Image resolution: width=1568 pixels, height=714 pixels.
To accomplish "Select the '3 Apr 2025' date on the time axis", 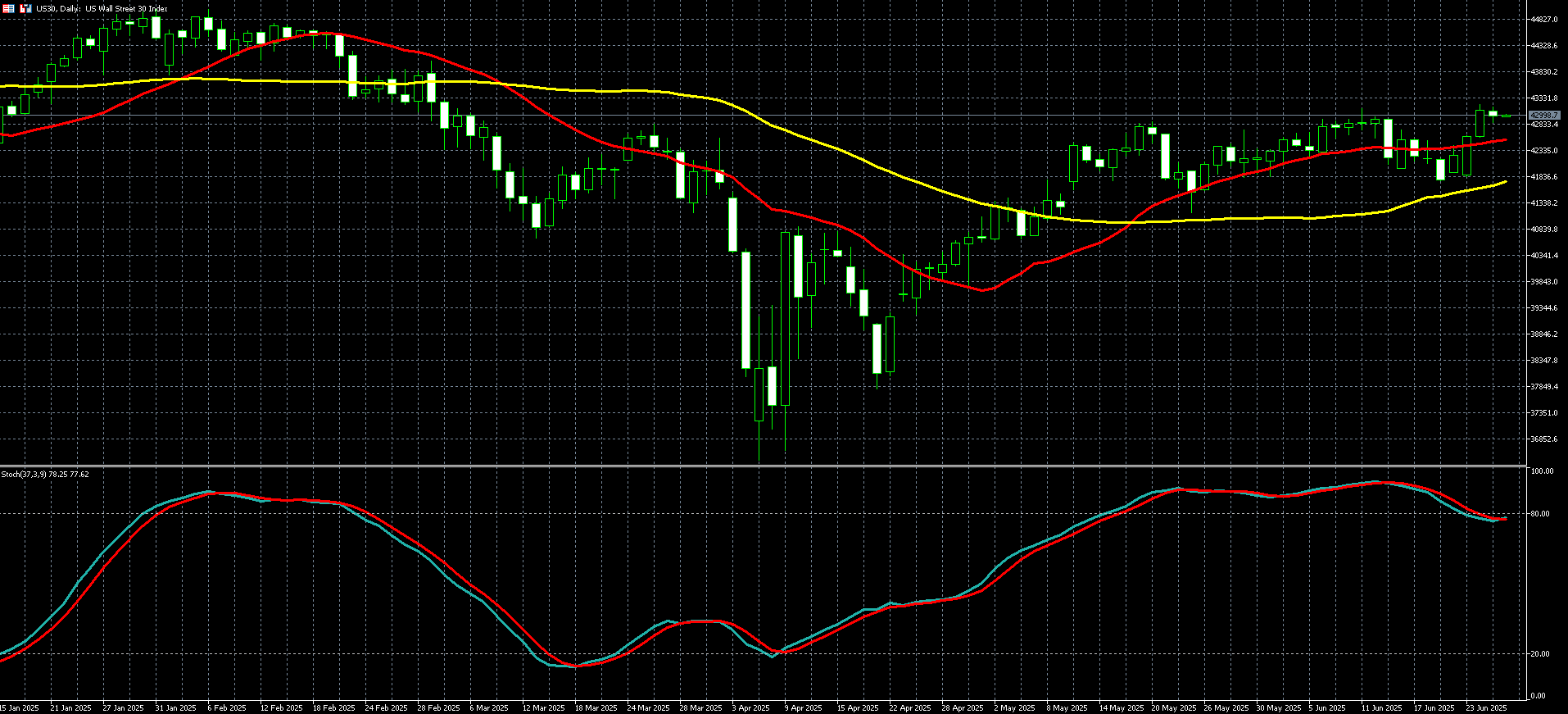I will (750, 707).
